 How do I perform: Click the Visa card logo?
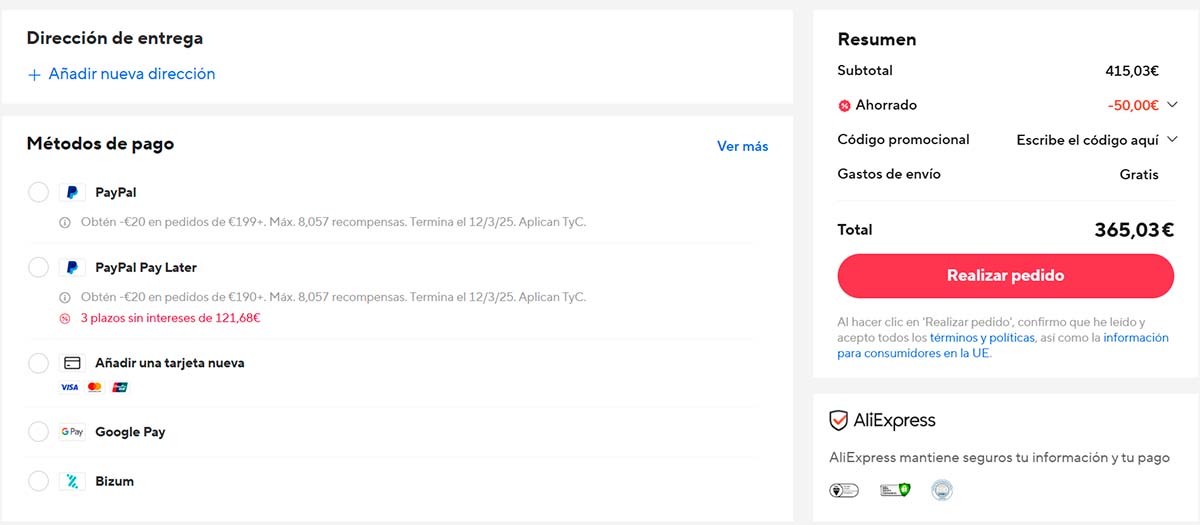[69, 387]
